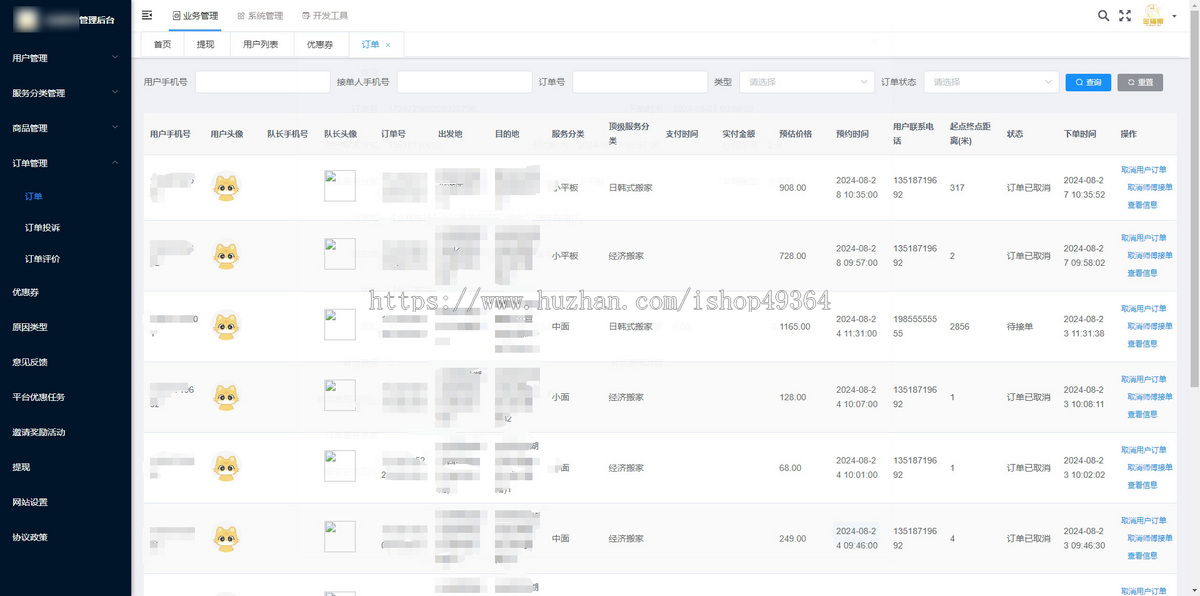Focus the 接单人手机号 search field

pos(464,82)
